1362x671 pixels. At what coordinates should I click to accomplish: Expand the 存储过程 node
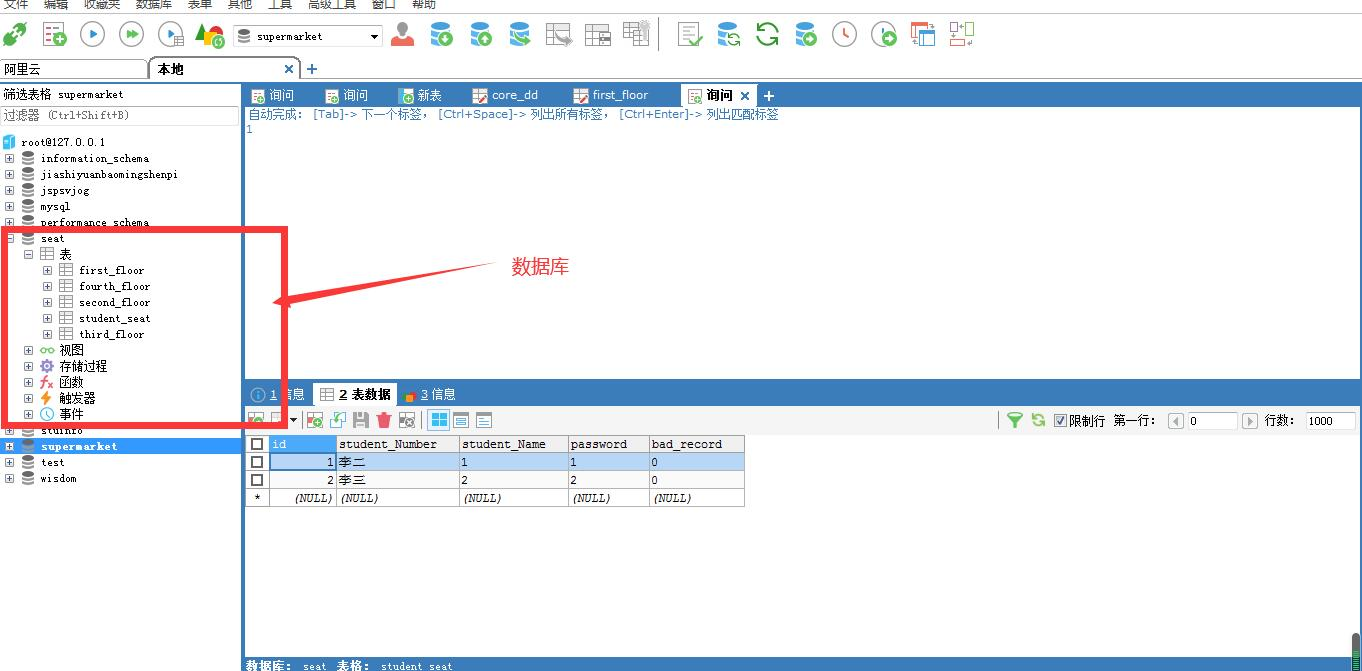pos(29,366)
